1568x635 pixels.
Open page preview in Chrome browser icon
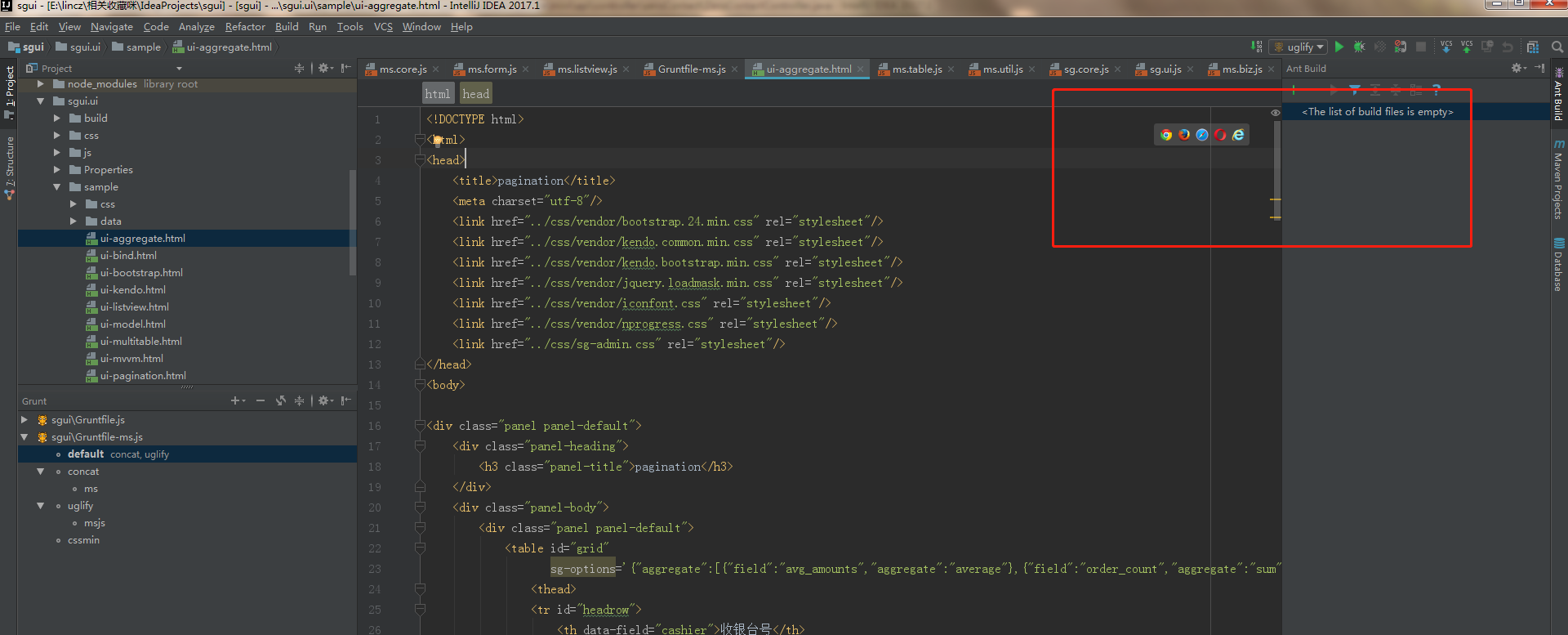point(1166,135)
